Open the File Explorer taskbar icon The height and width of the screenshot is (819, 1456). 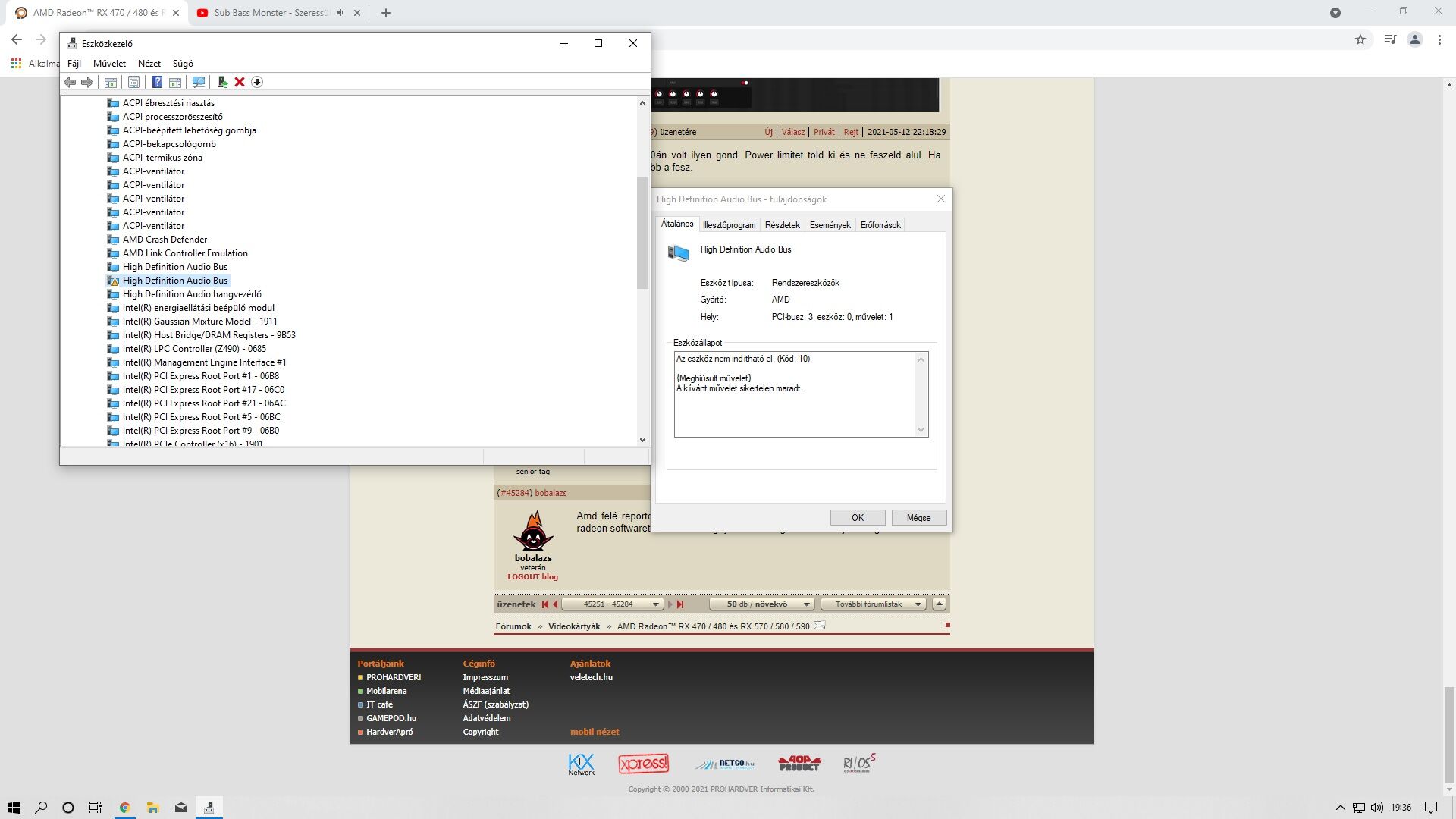click(152, 808)
